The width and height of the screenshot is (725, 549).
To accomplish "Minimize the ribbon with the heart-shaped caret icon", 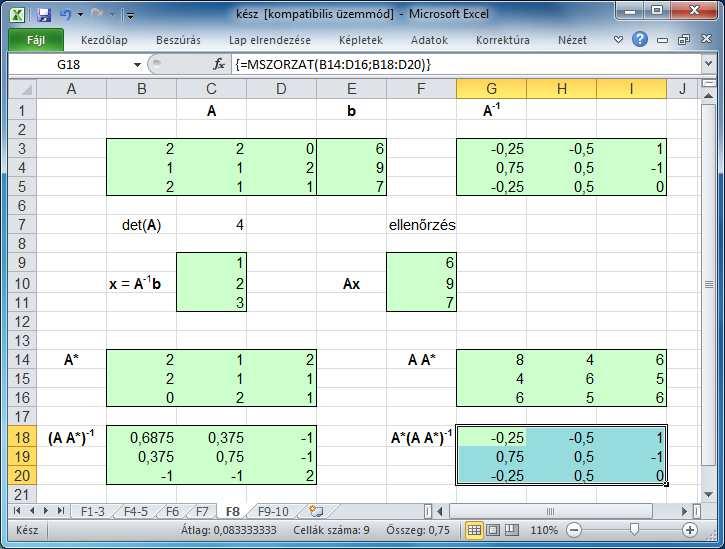I will (x=618, y=40).
